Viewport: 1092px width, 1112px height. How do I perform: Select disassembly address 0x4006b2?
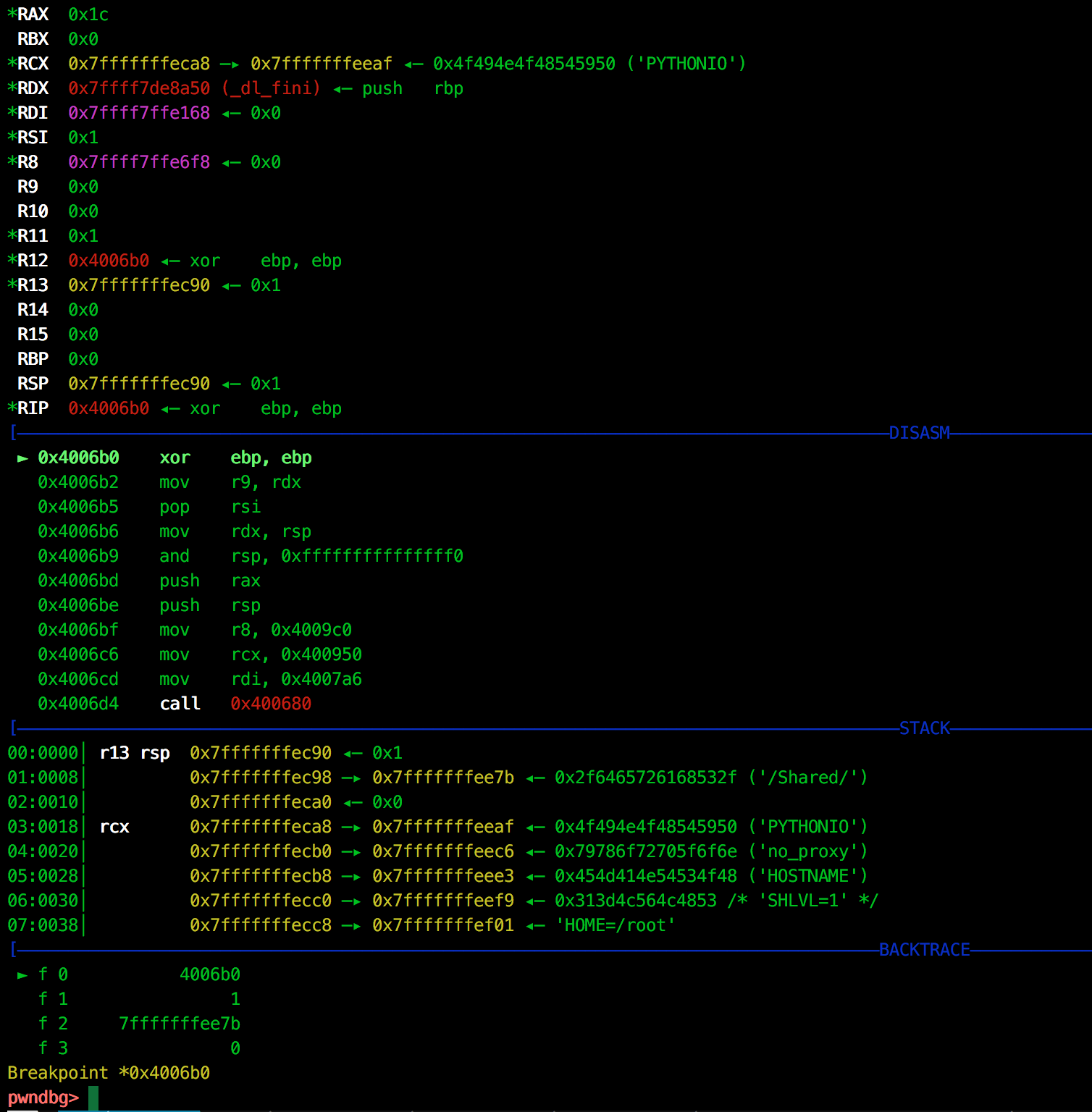(78, 482)
